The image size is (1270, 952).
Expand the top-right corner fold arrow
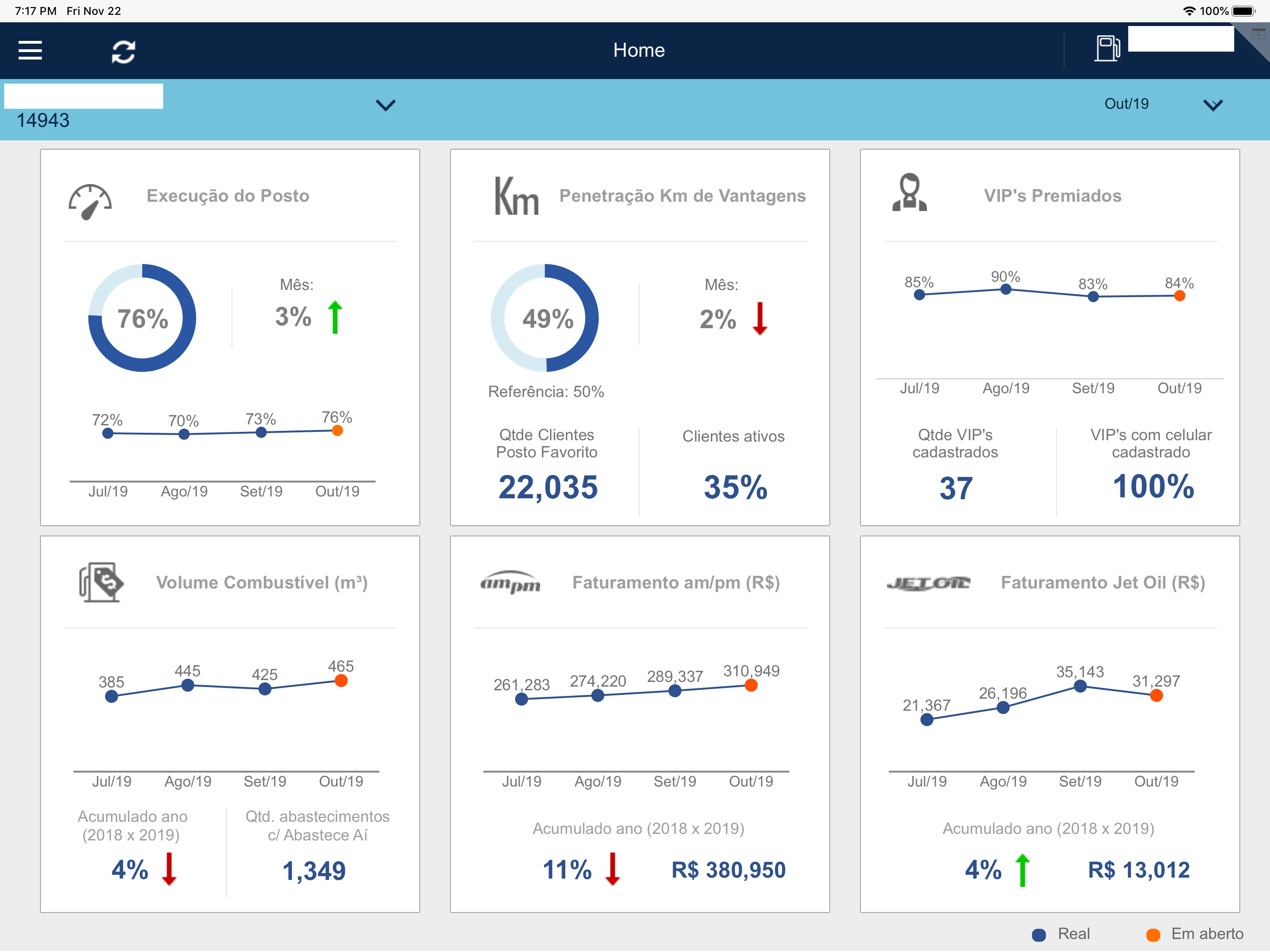1257,33
